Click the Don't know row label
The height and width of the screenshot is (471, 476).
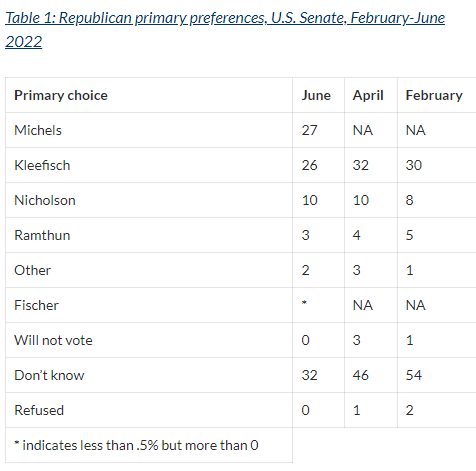click(x=49, y=375)
